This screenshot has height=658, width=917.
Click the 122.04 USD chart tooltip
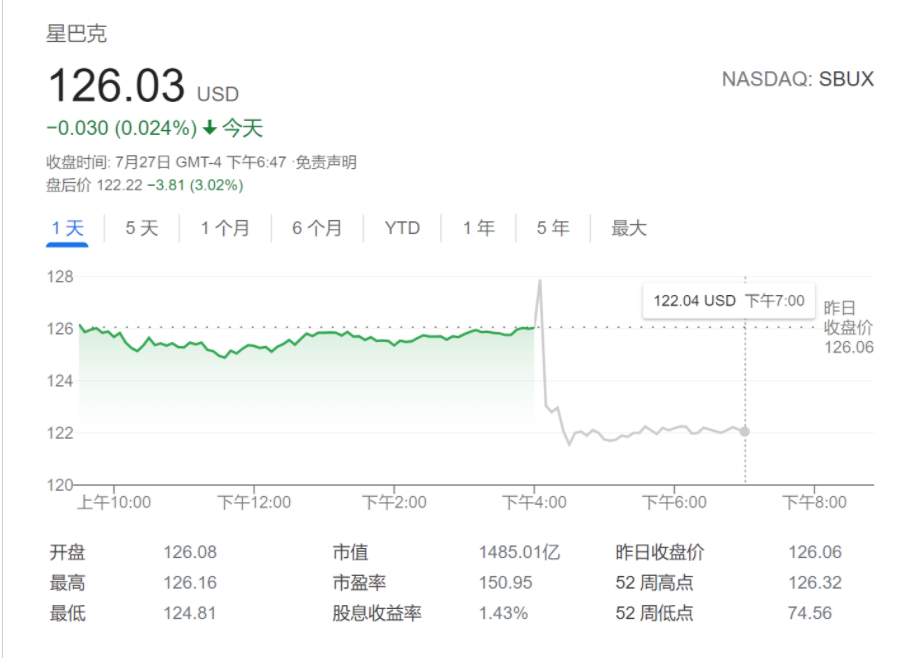click(x=729, y=301)
